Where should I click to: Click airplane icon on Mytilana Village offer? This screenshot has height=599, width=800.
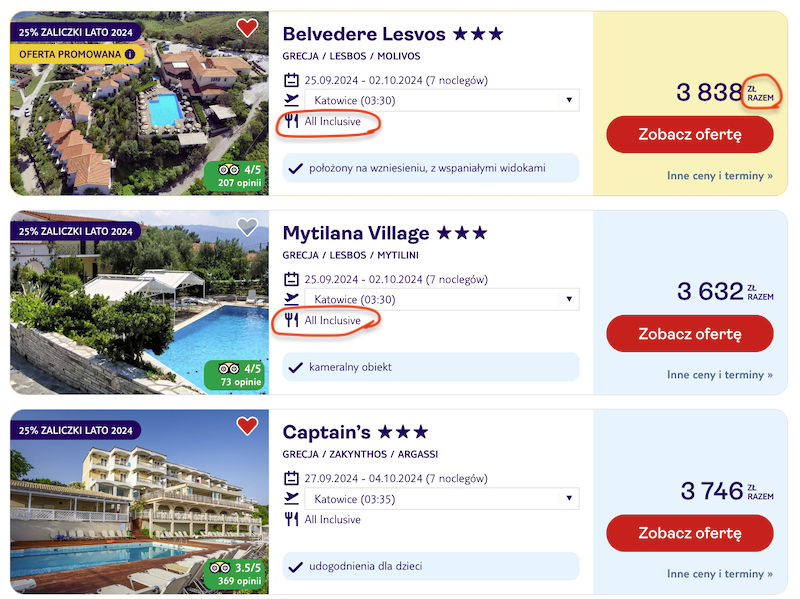(x=291, y=298)
